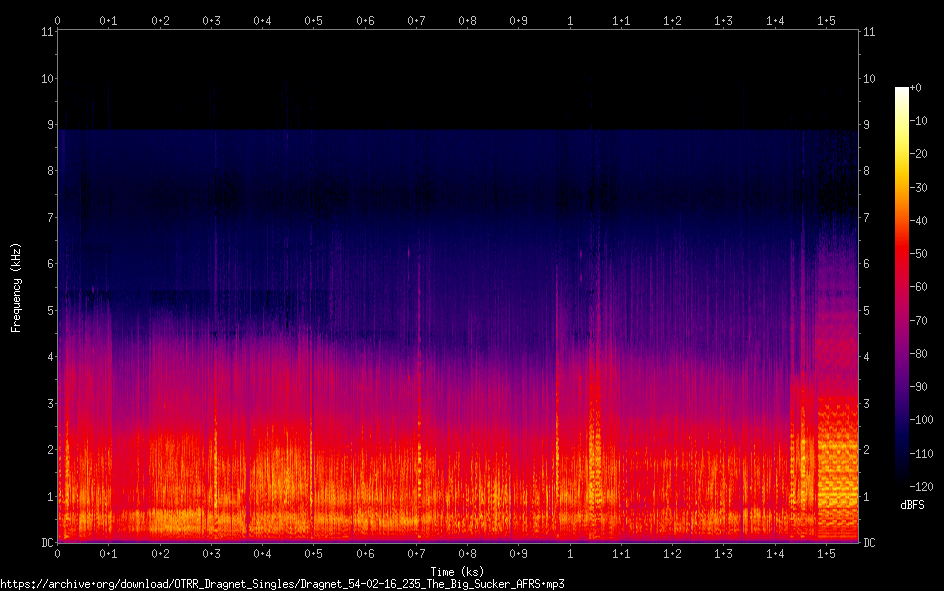The image size is (944, 591).
Task: Click the dBFS color gradient scale bar
Action: [902, 285]
